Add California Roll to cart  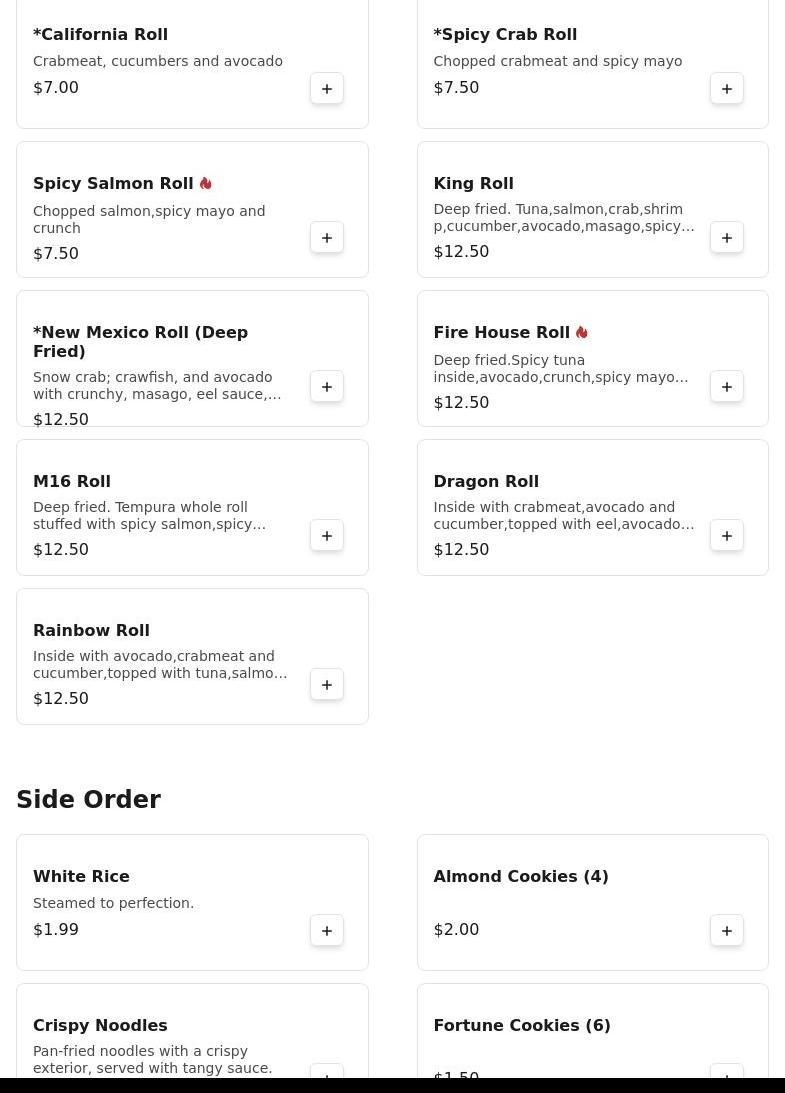(x=327, y=89)
